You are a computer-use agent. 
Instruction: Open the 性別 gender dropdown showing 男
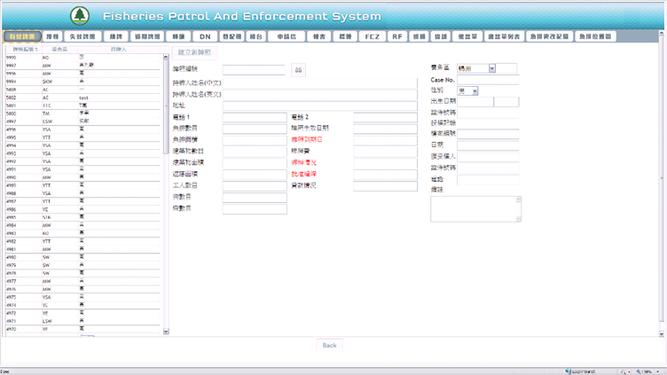(467, 91)
